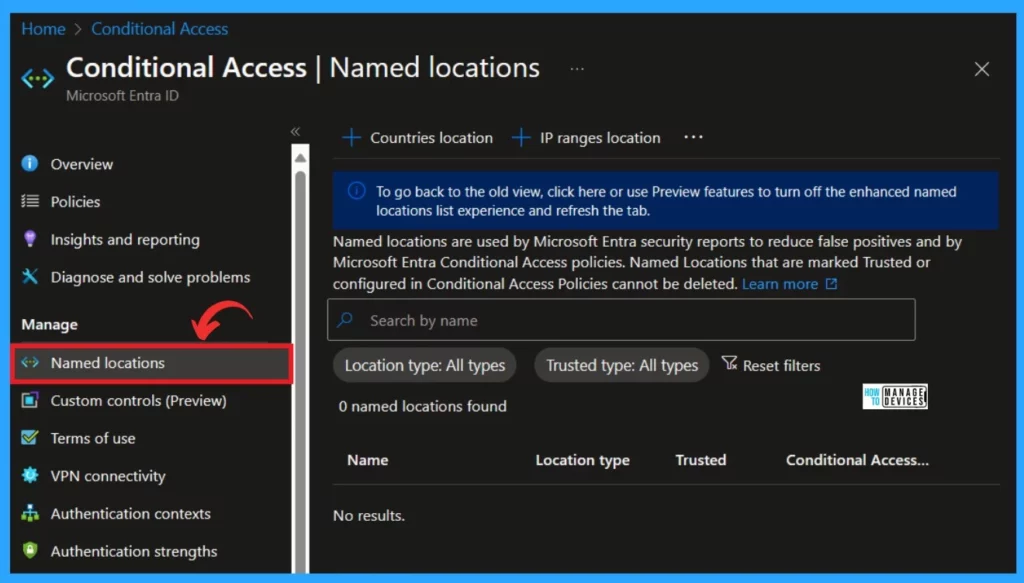Click the Policies list icon

pyautogui.click(x=30, y=201)
